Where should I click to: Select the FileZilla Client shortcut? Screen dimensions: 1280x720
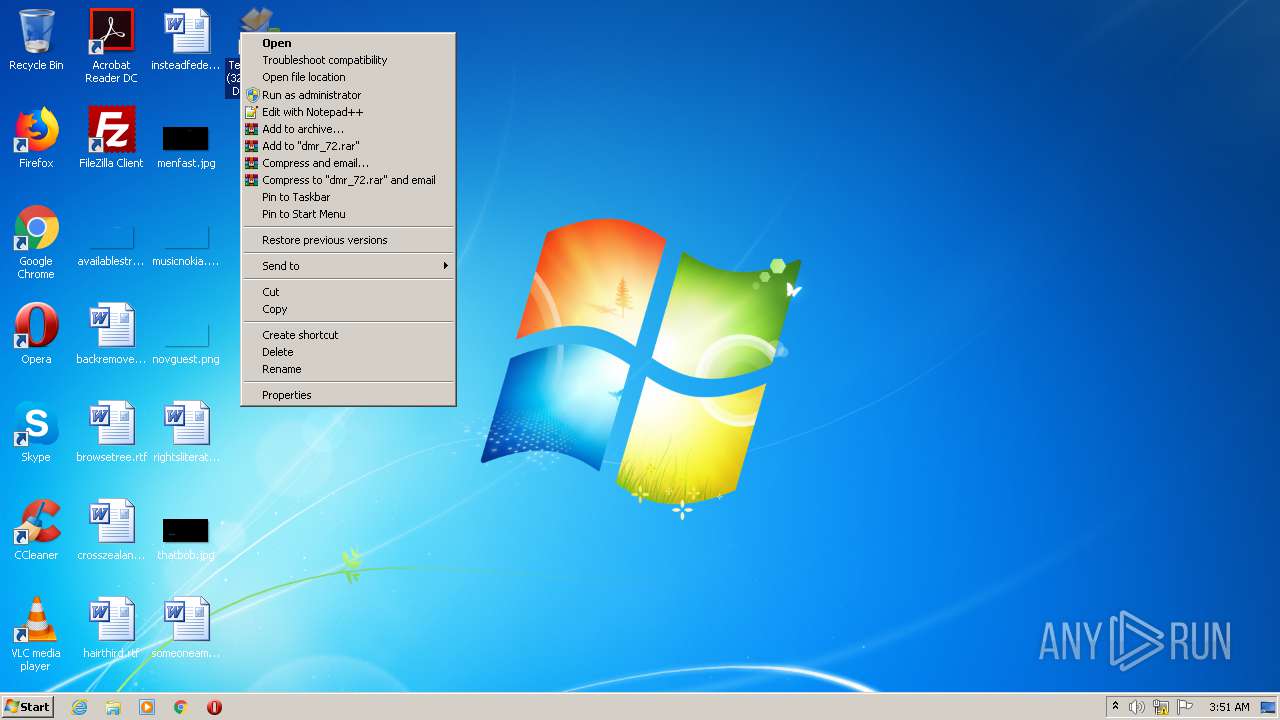coord(111,138)
